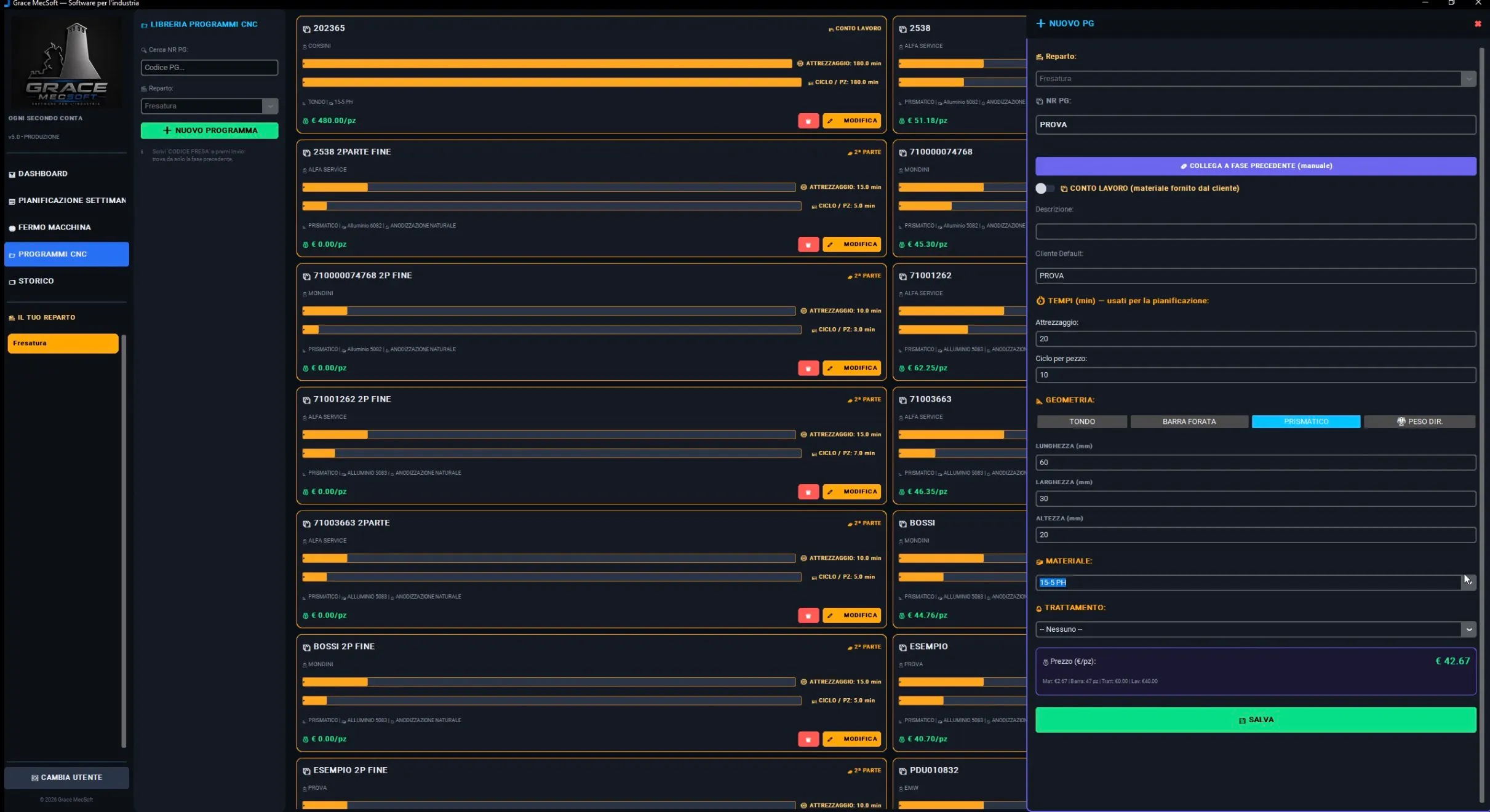The image size is (1490, 812).
Task: Click the price "€ 480.00/pz"
Action: [333, 121]
